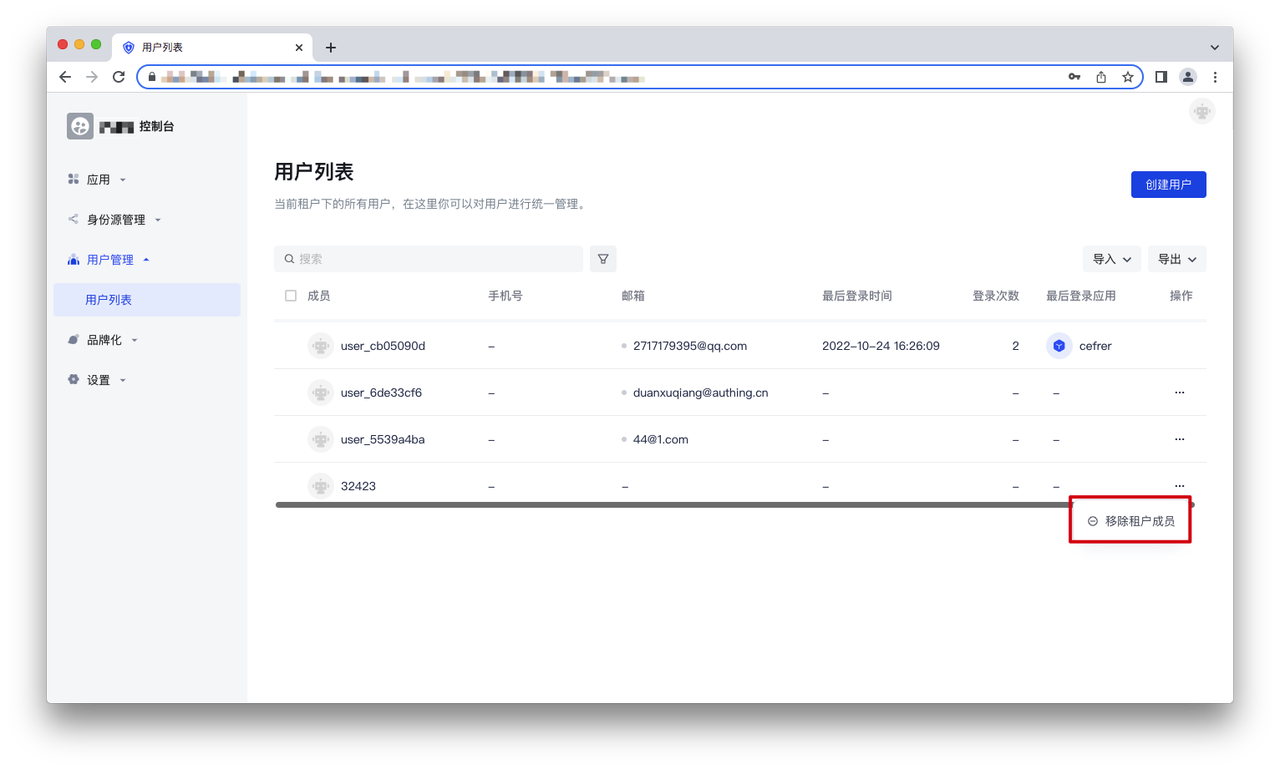This screenshot has width=1280, height=770.
Task: Open the 导入 dropdown
Action: (1111, 259)
